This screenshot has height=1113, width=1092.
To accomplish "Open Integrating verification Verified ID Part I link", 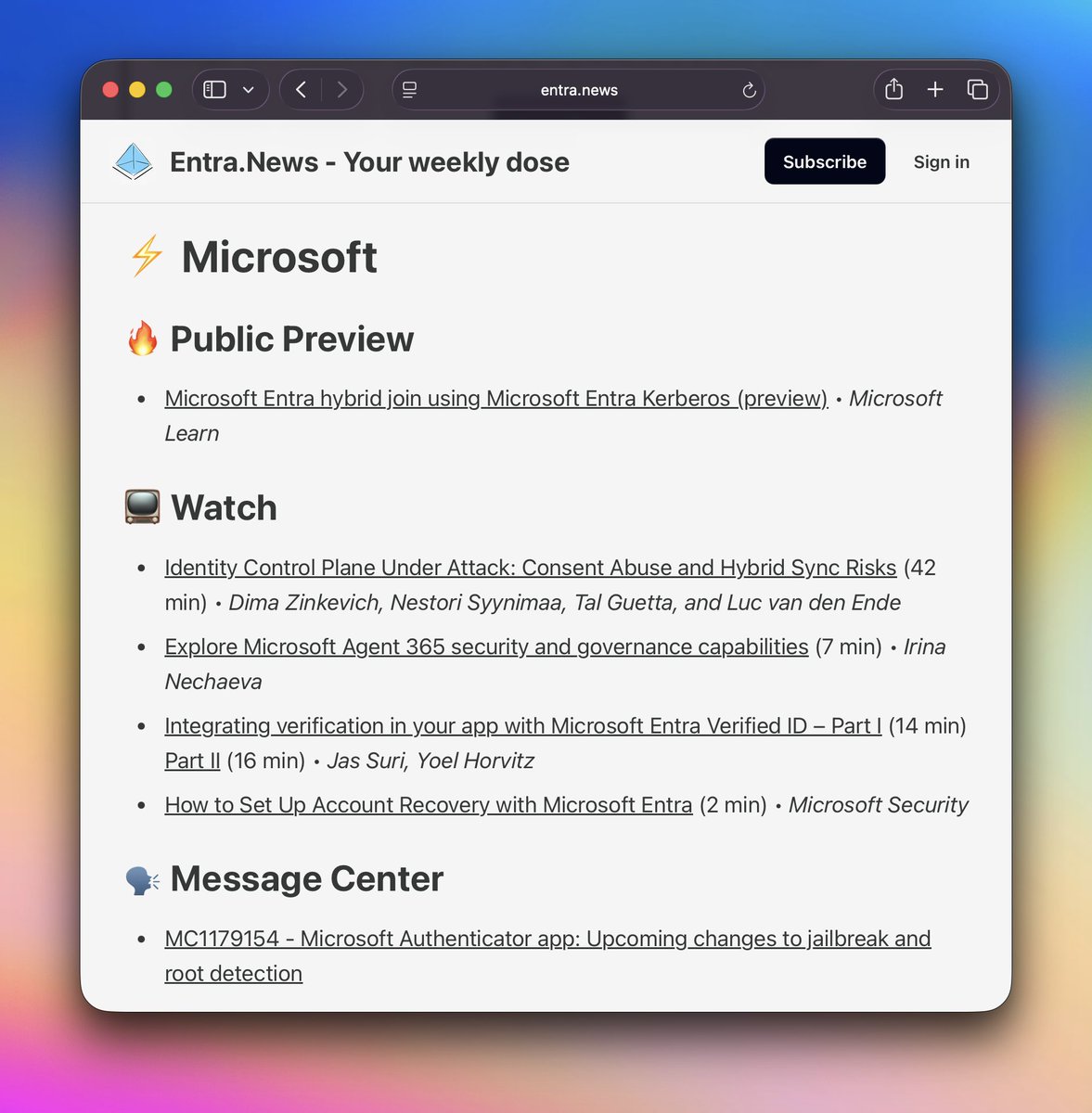I will coord(523,726).
